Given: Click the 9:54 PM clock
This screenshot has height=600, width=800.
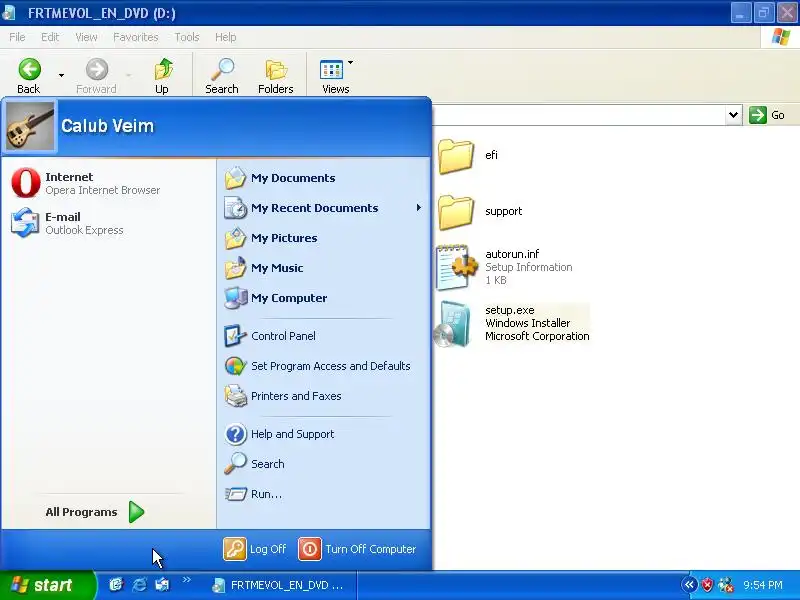Looking at the screenshot, I should pos(763,585).
